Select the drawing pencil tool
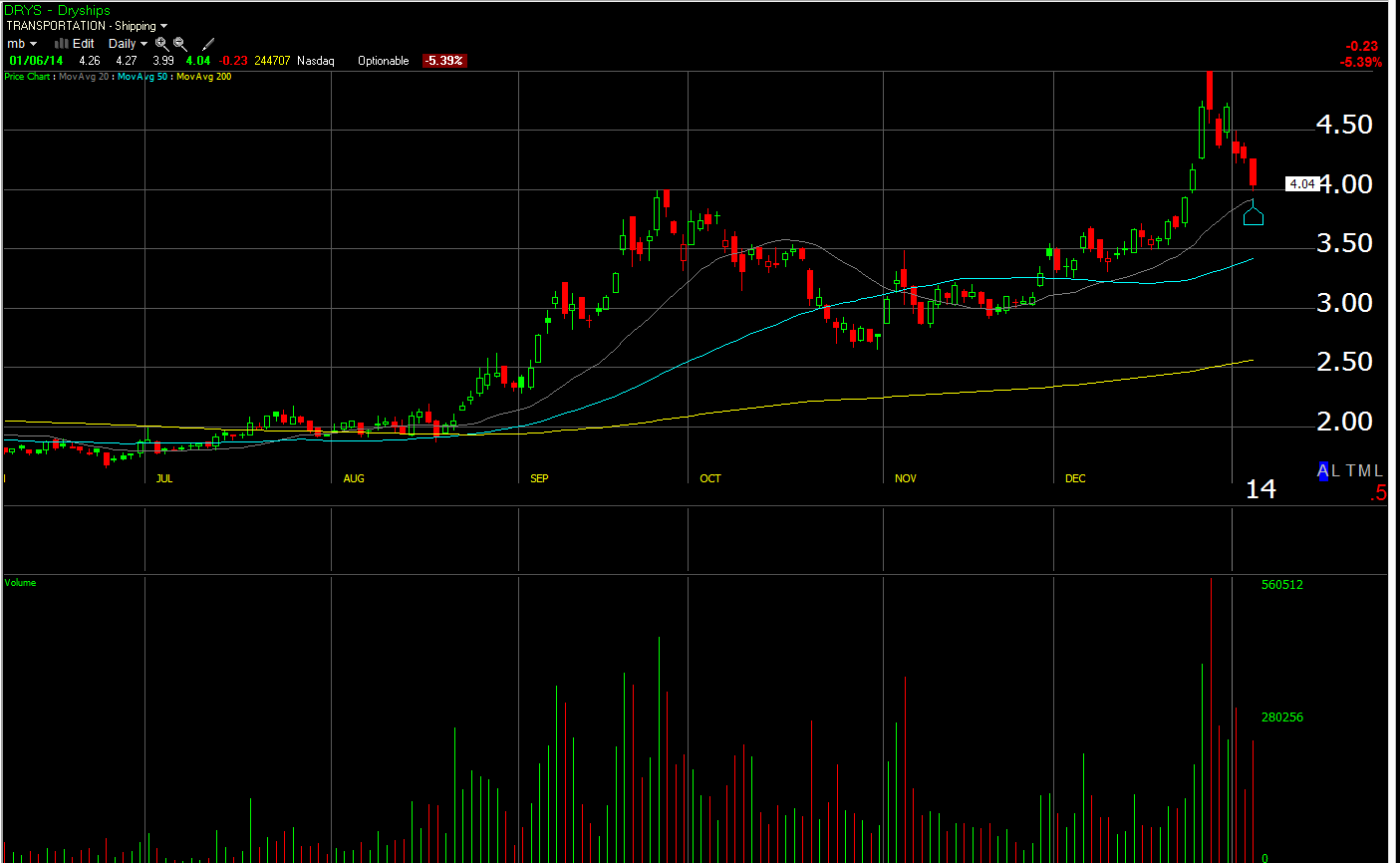The height and width of the screenshot is (863, 1400). coord(208,44)
